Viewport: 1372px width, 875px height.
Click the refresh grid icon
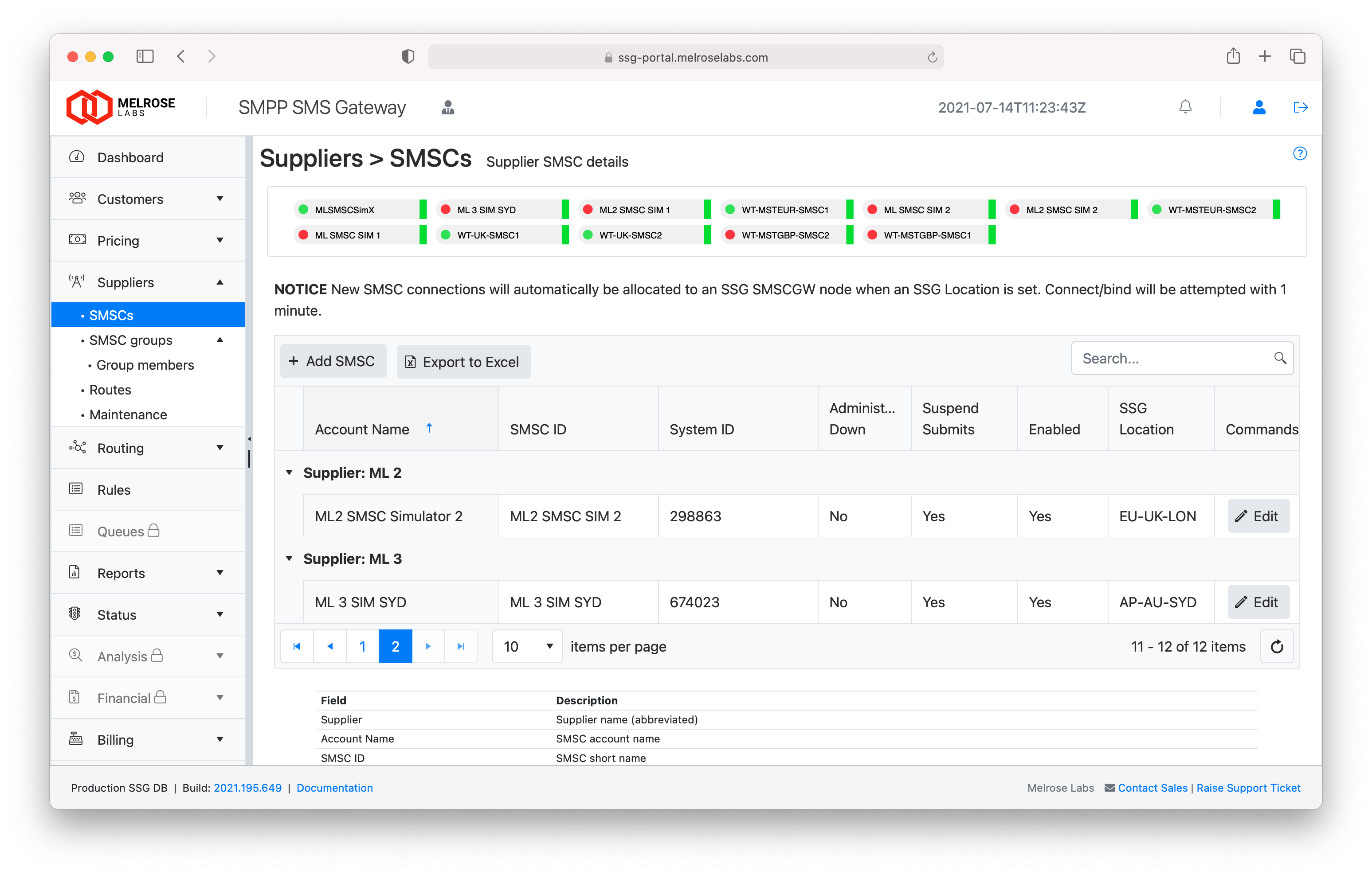(1277, 647)
